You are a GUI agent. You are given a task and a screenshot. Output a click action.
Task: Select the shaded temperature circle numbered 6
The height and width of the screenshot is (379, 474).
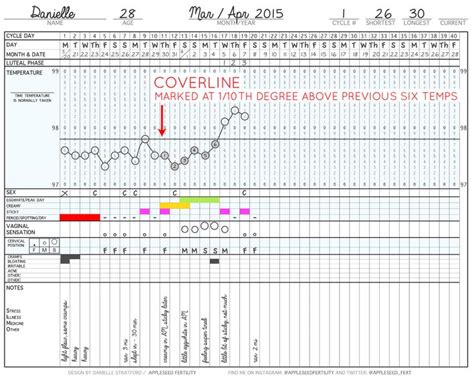(x=215, y=144)
